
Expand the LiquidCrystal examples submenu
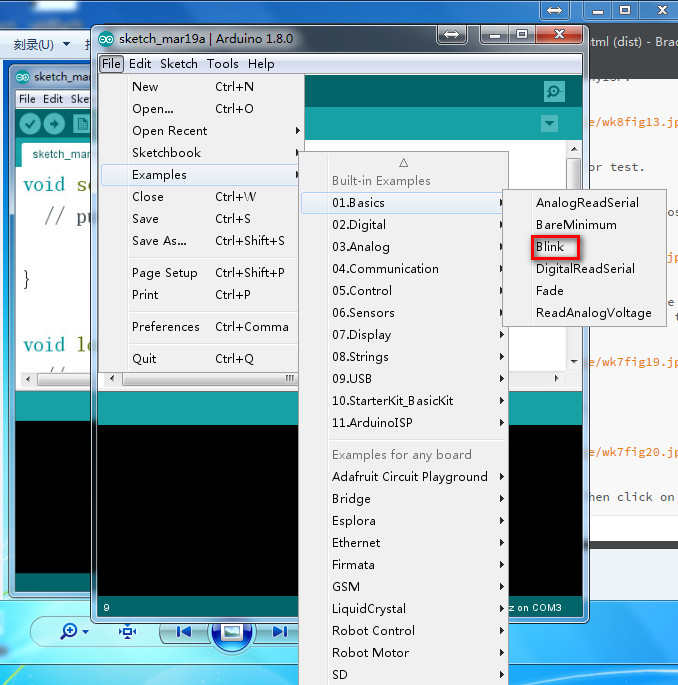click(404, 609)
